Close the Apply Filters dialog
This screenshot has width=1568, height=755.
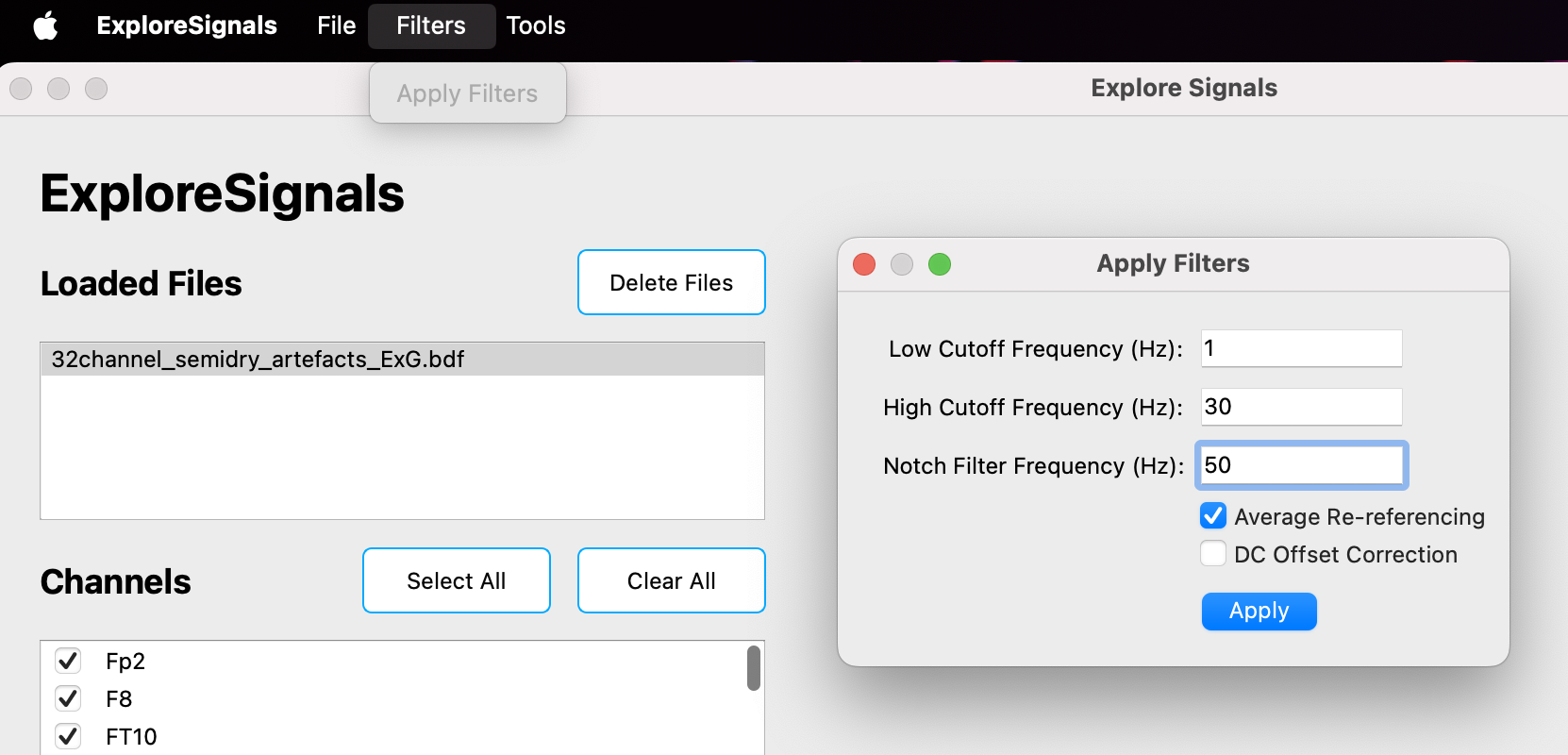(864, 264)
